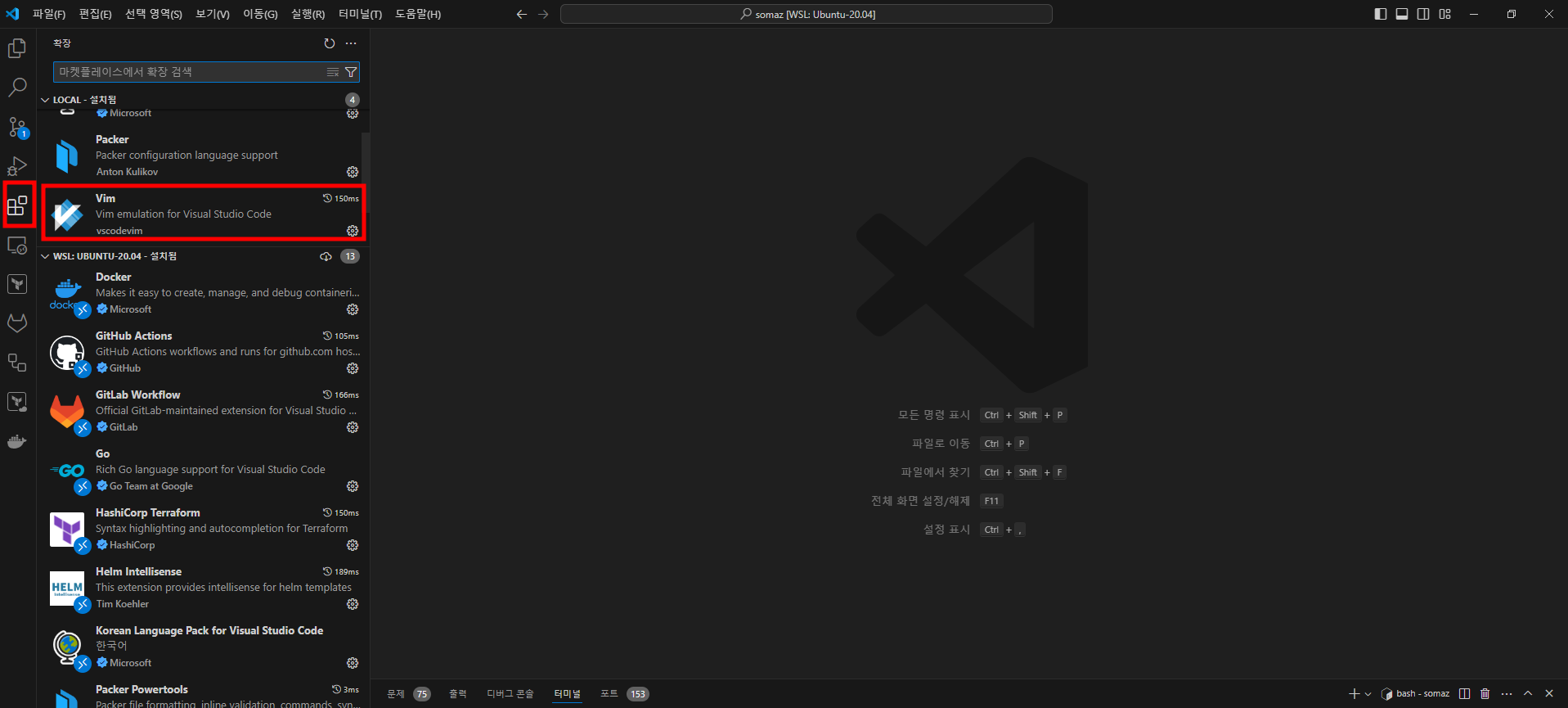Open extensions view more actions menu

coord(351,43)
